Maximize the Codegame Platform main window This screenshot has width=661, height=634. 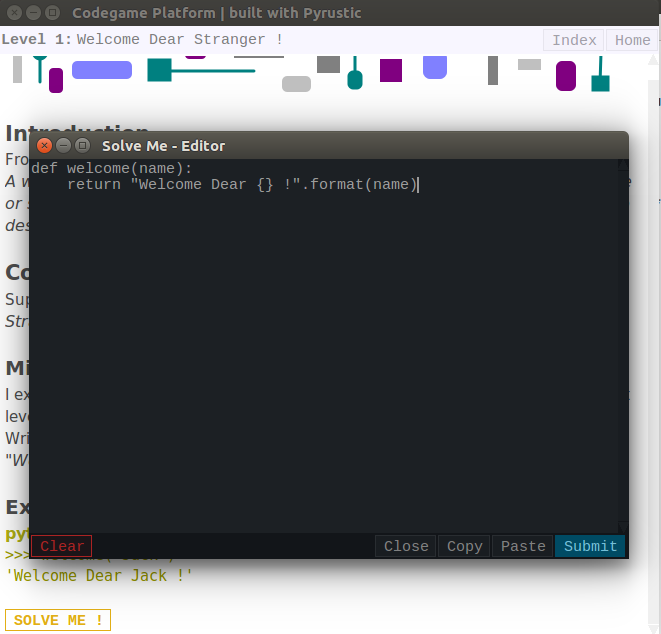coord(53,13)
